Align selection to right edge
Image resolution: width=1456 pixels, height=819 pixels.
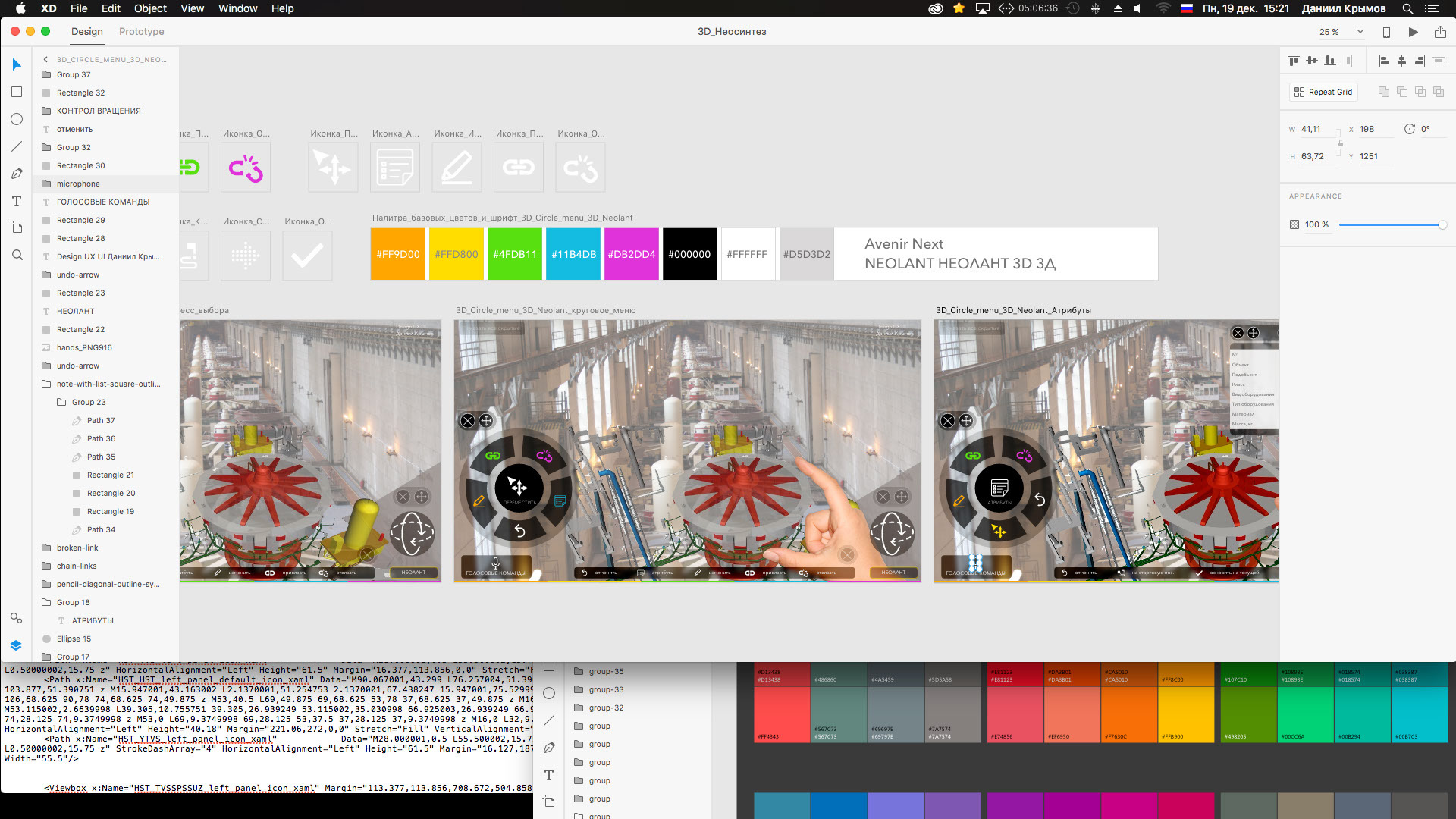pos(1420,61)
